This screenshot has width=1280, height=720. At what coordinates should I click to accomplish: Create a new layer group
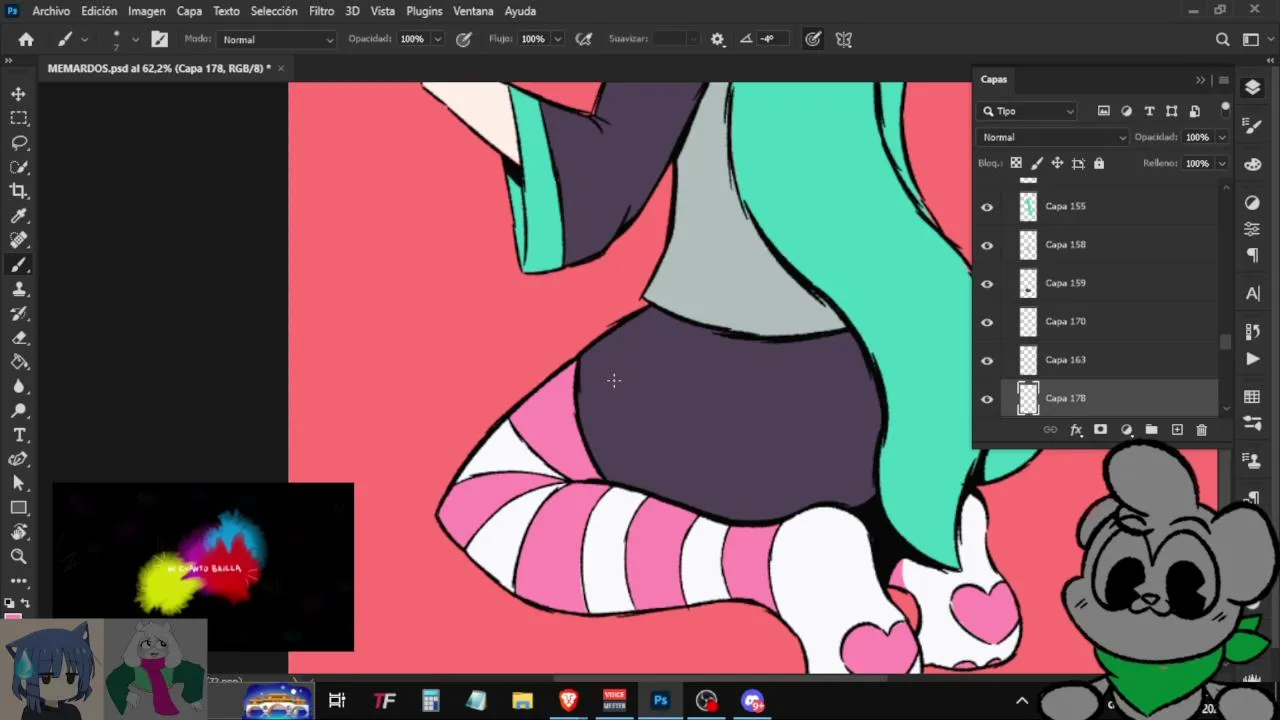coord(1151,429)
